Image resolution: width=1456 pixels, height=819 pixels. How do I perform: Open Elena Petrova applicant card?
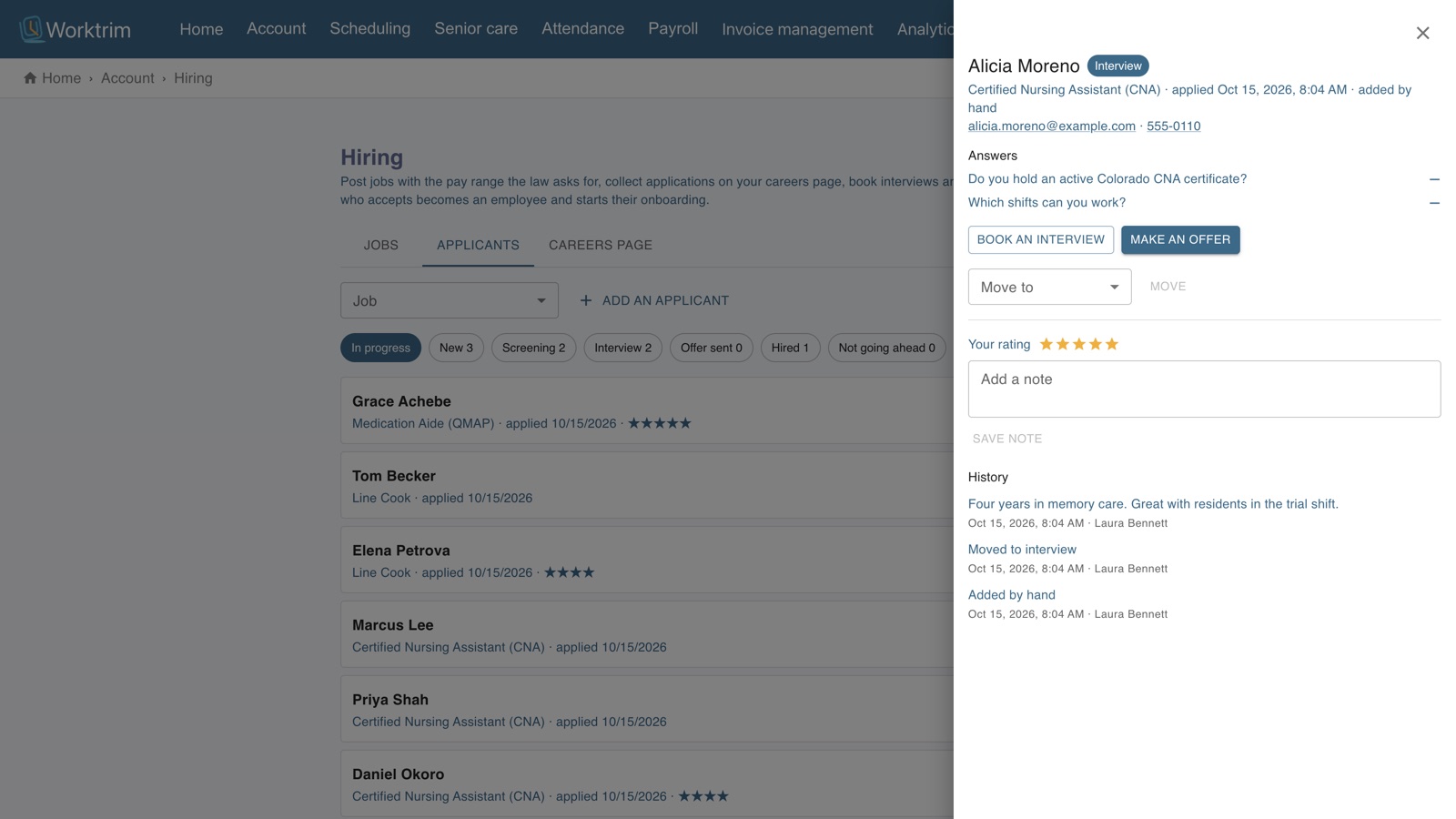click(x=648, y=561)
